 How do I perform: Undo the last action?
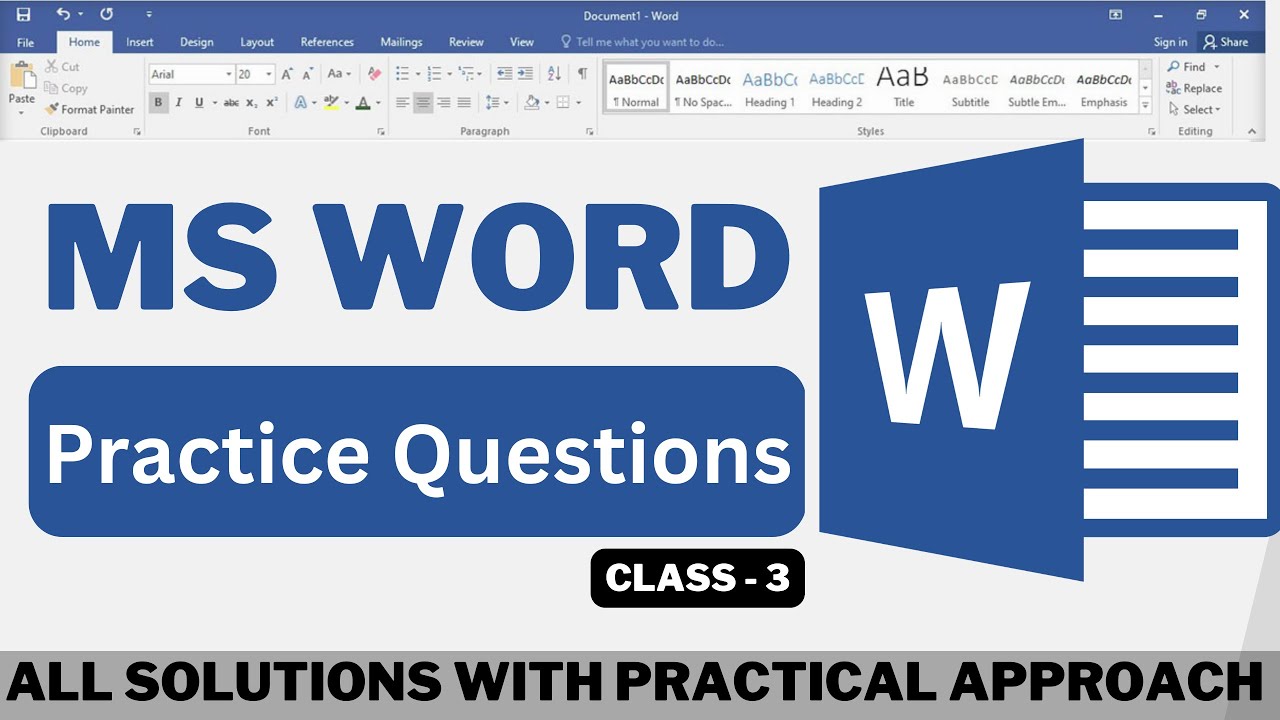point(63,14)
